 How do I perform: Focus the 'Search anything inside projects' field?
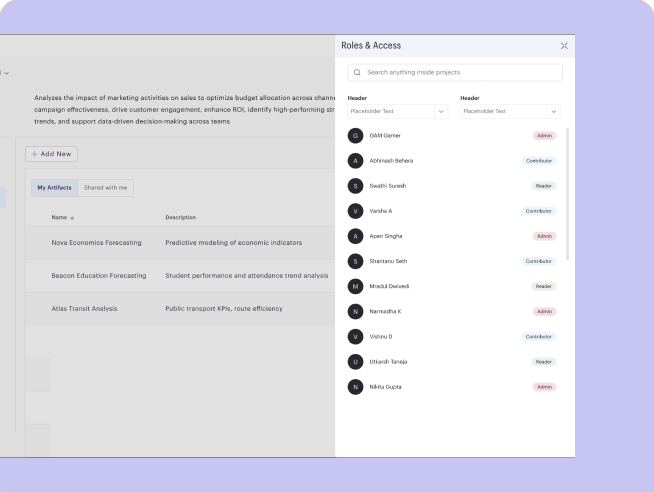coord(455,73)
